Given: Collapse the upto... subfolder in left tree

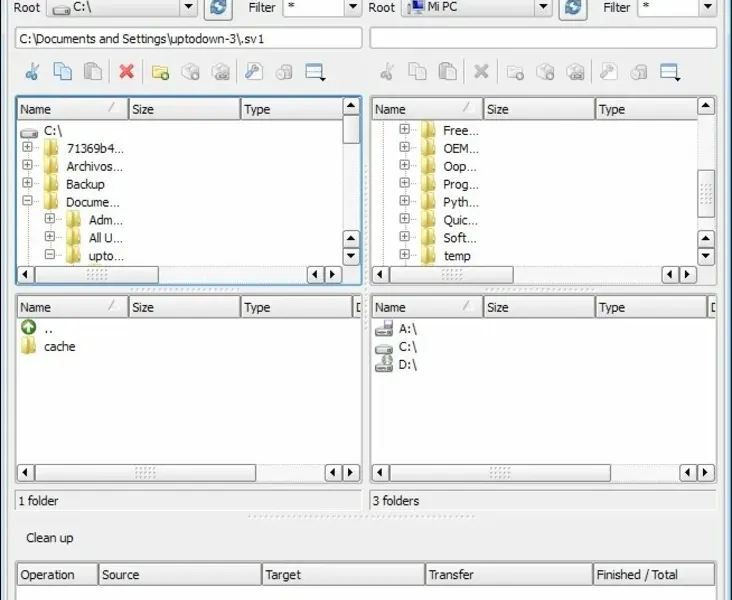Looking at the screenshot, I should click(x=49, y=254).
